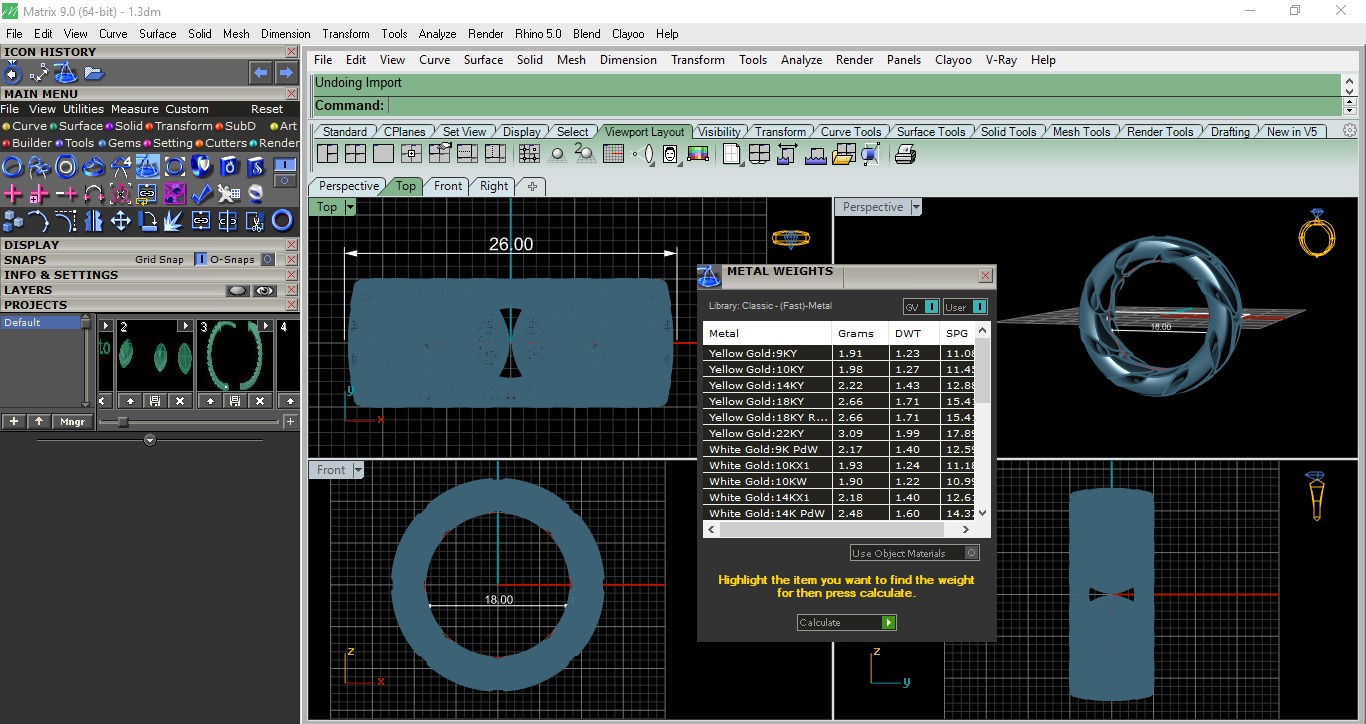Expand project thumbnail 3 arrow
The height and width of the screenshot is (724, 1366).
(x=266, y=326)
